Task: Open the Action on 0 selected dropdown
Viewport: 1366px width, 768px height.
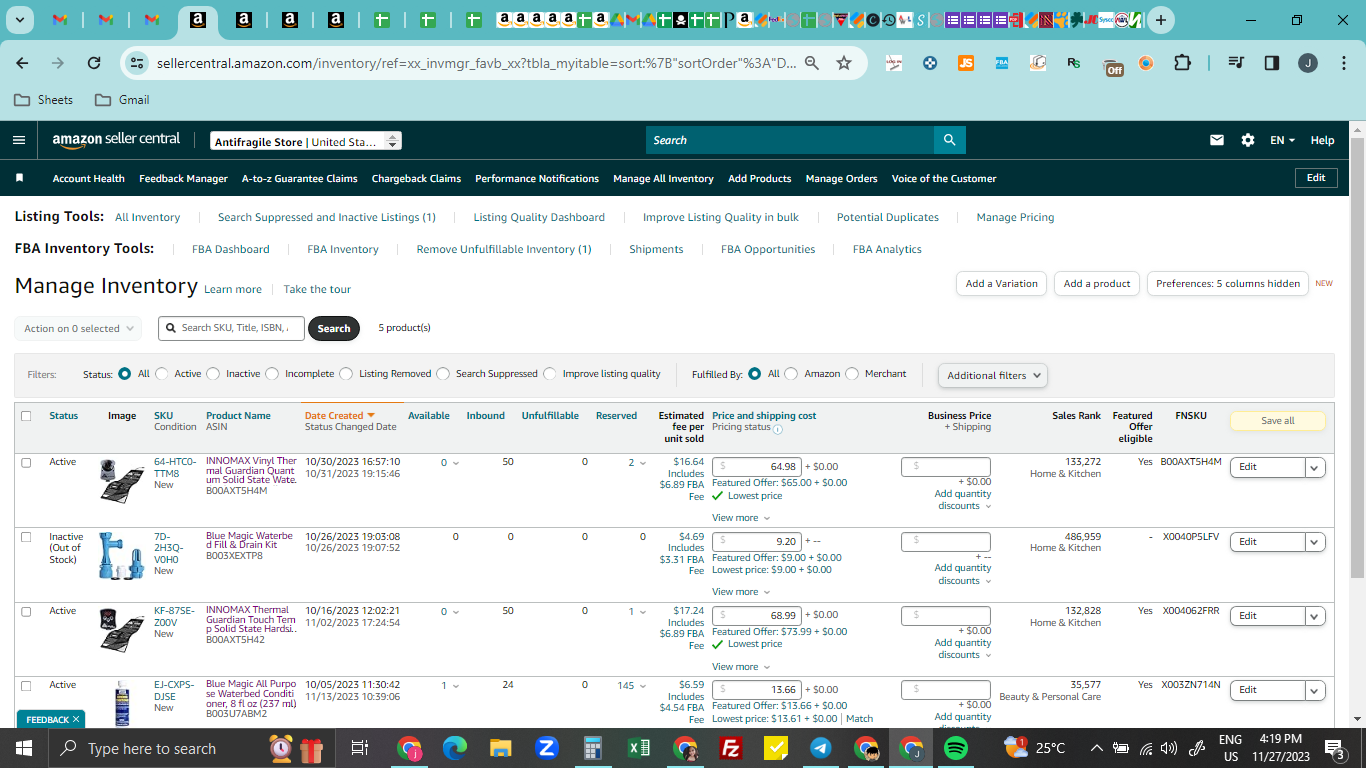Action: coord(78,328)
